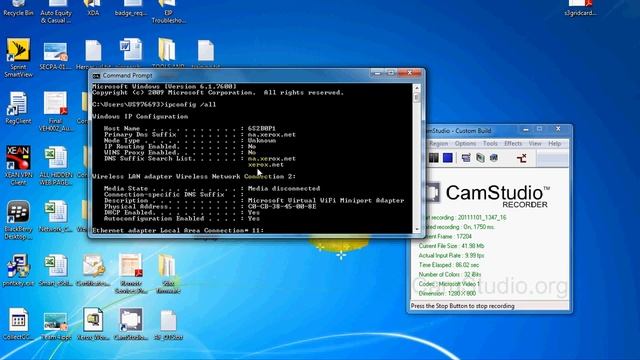Select the CollectGC desktop icon
Viewport: 640px width, 360px height.
18,324
